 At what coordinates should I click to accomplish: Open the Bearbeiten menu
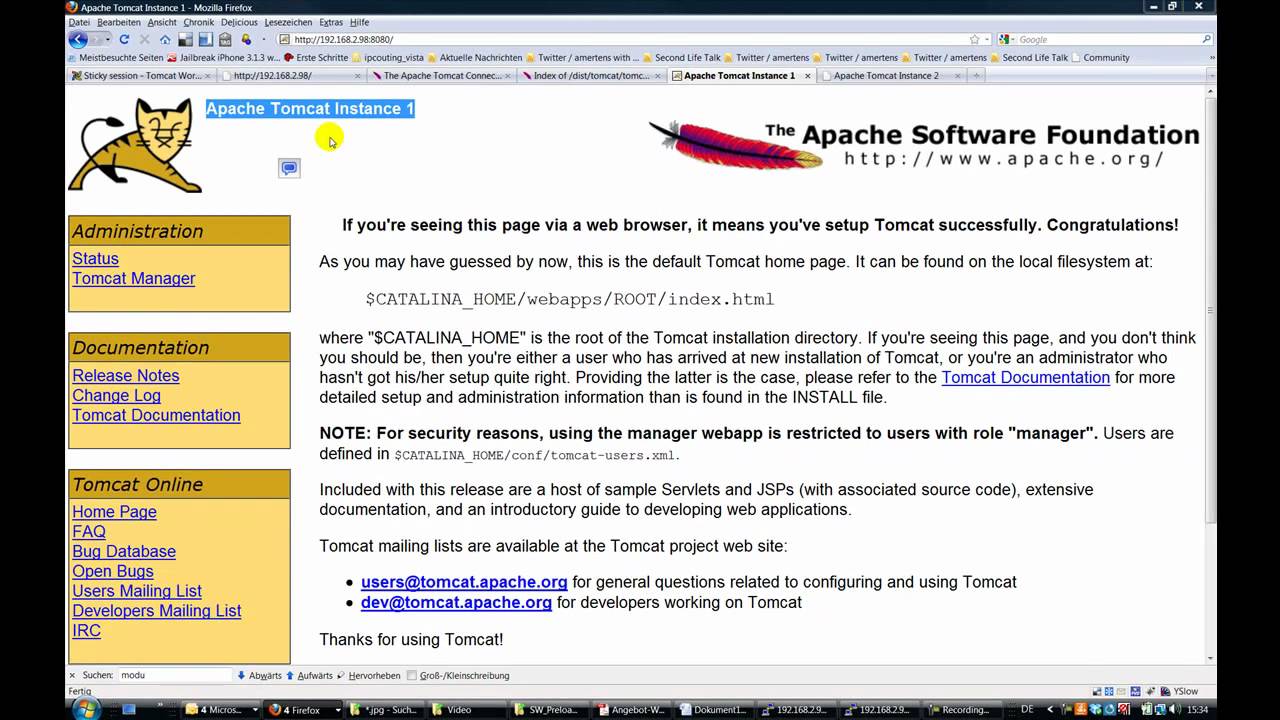[x=119, y=22]
